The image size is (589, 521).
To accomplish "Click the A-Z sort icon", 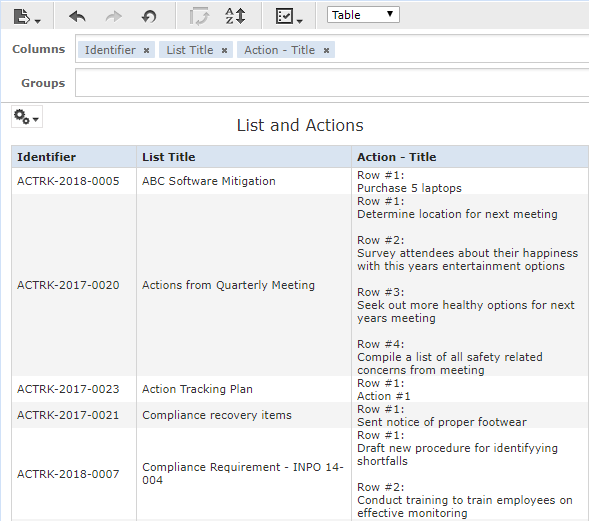I will pyautogui.click(x=235, y=16).
